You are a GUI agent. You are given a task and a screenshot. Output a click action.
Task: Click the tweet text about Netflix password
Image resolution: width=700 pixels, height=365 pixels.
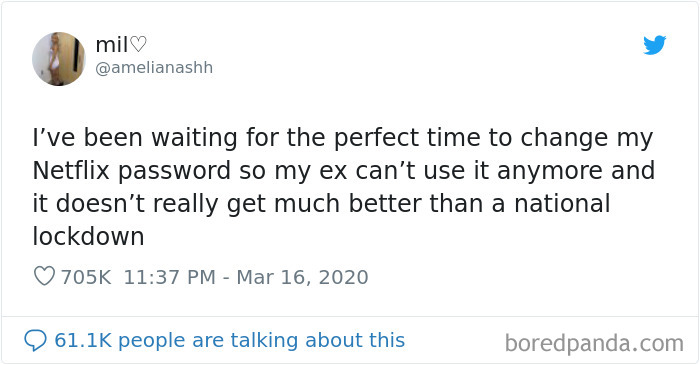point(343,187)
